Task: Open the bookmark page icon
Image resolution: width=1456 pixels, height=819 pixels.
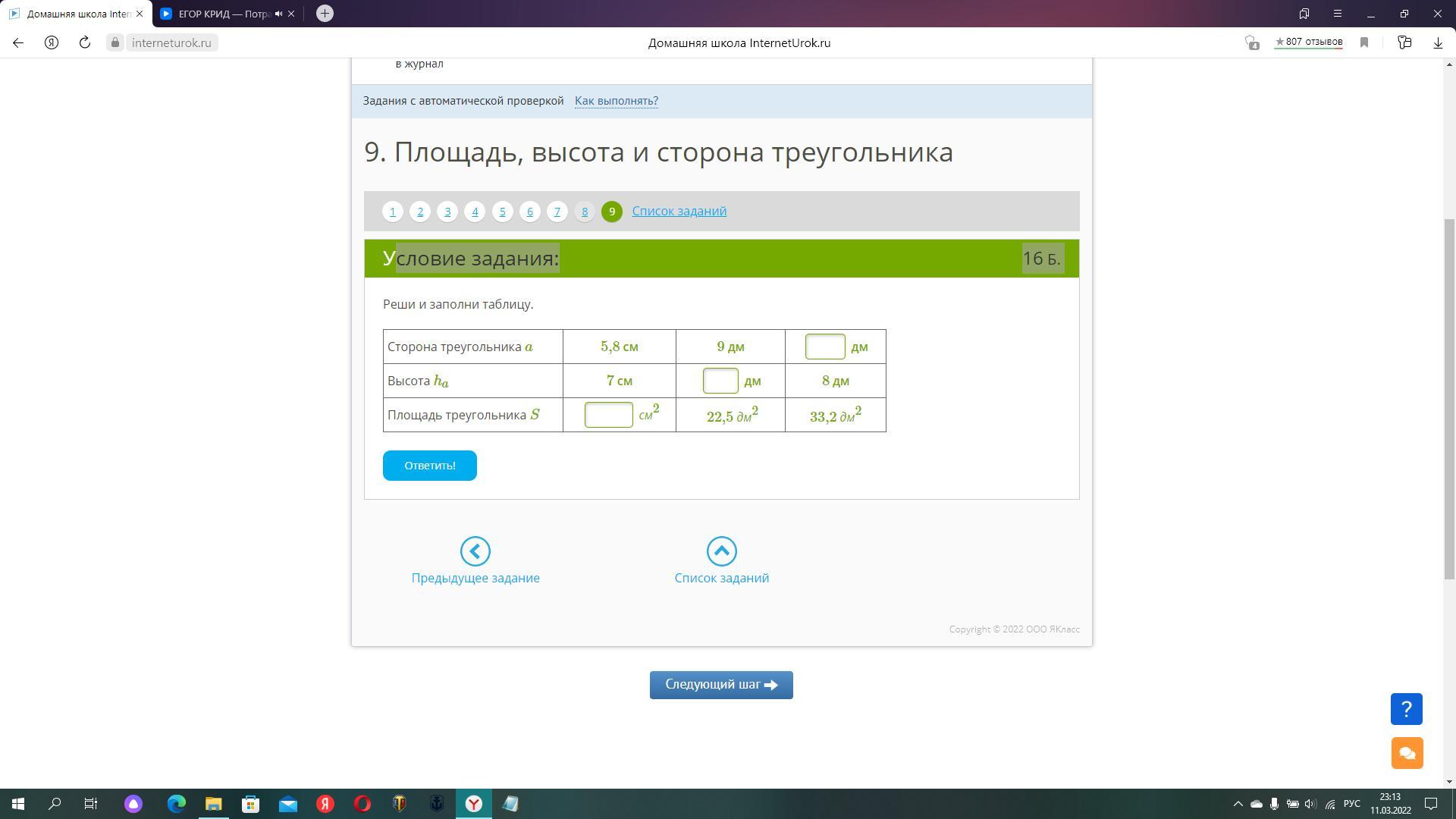Action: 1364,43
